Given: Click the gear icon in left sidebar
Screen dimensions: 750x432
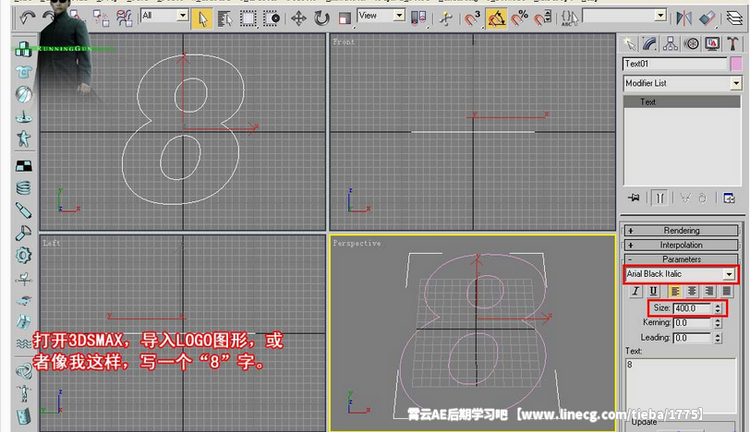Looking at the screenshot, I should [23, 255].
